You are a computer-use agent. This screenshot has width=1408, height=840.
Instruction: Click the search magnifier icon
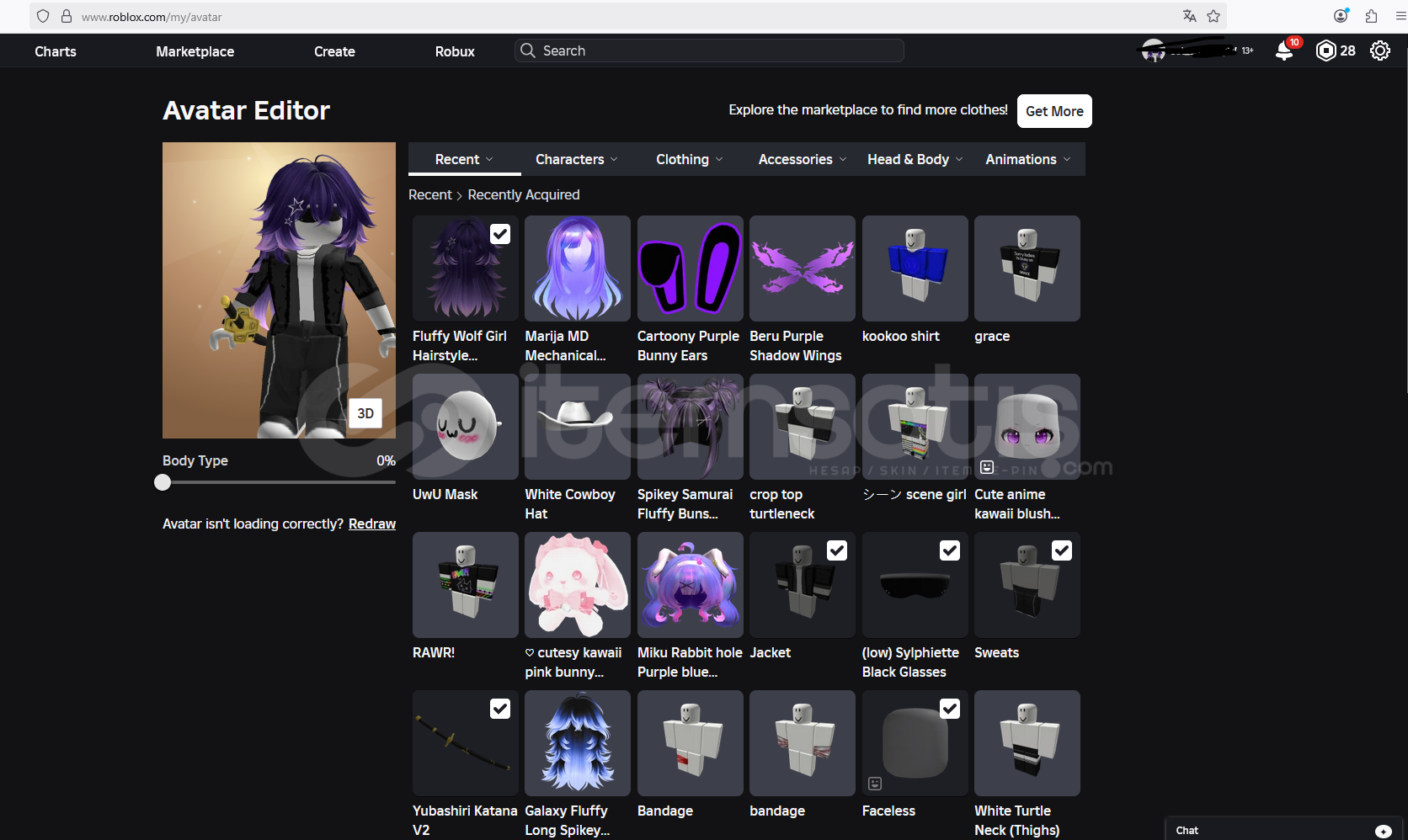tap(528, 51)
